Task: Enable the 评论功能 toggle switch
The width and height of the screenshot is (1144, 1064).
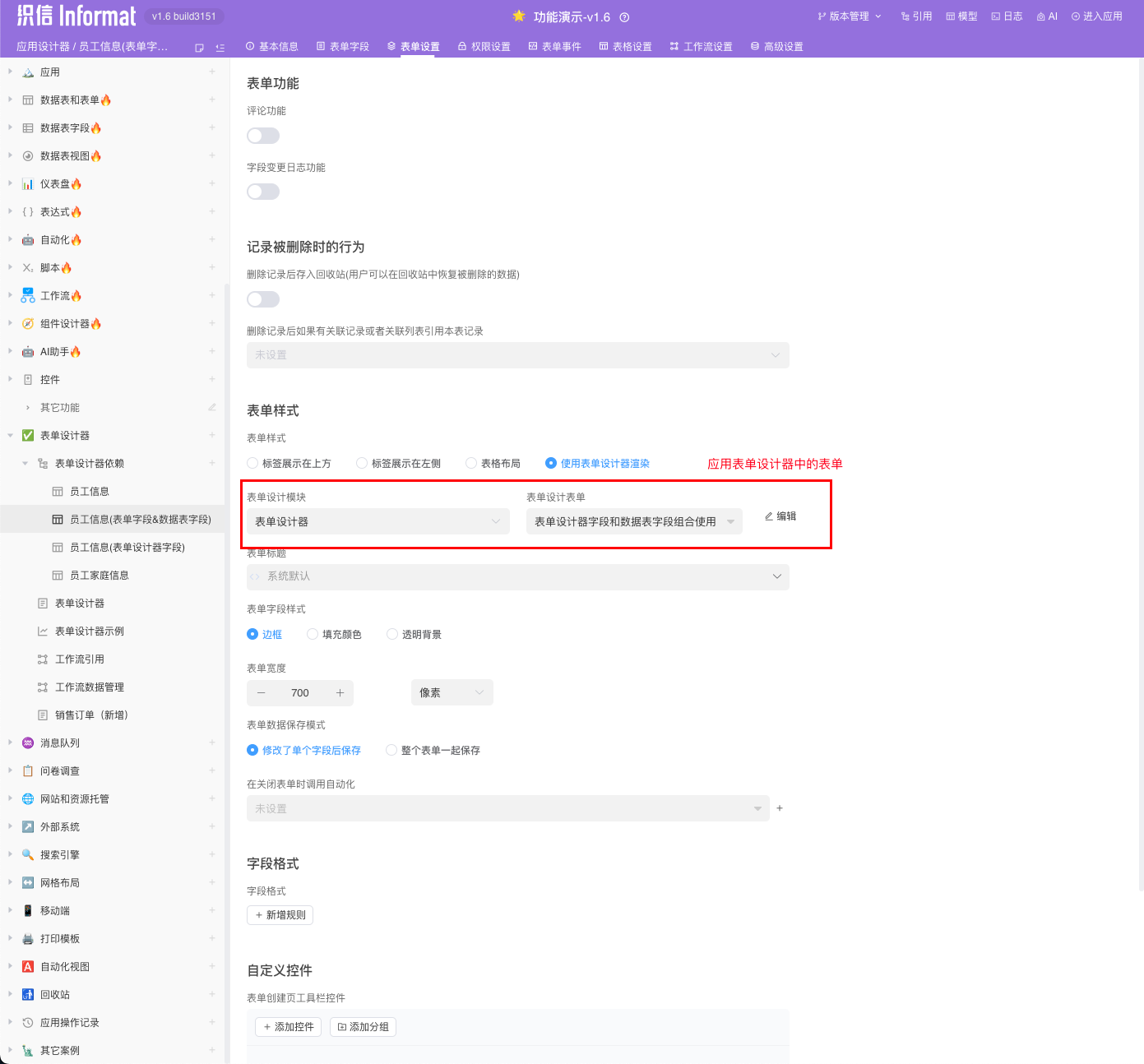Action: (x=263, y=136)
